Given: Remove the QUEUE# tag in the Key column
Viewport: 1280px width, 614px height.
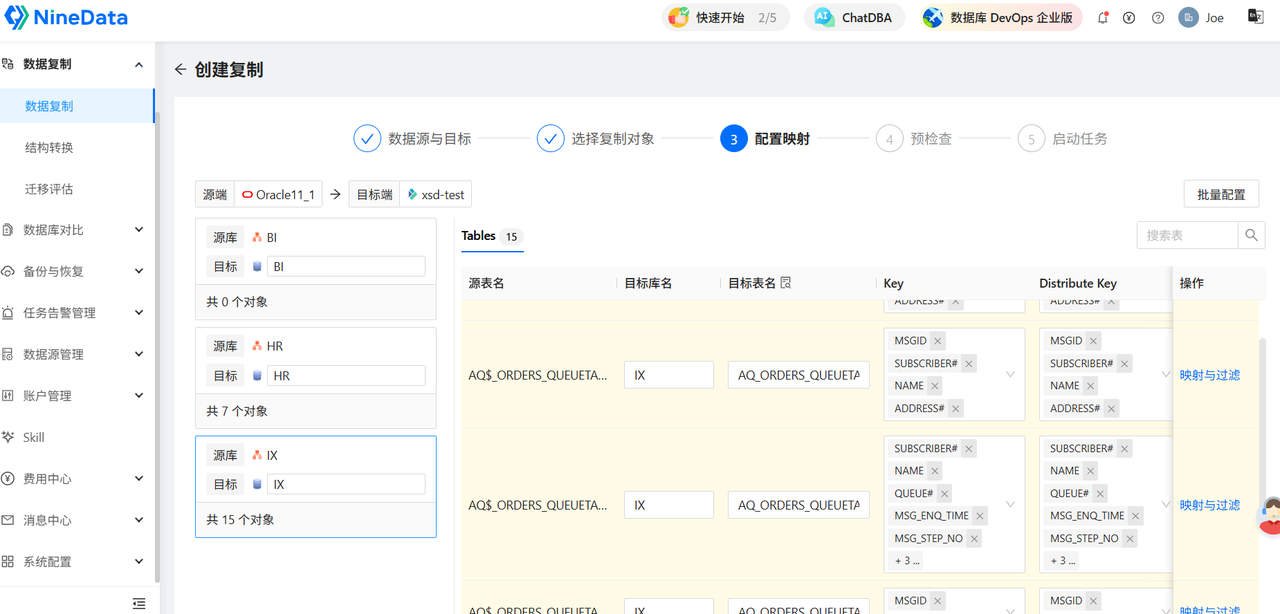Looking at the screenshot, I should click(x=945, y=493).
